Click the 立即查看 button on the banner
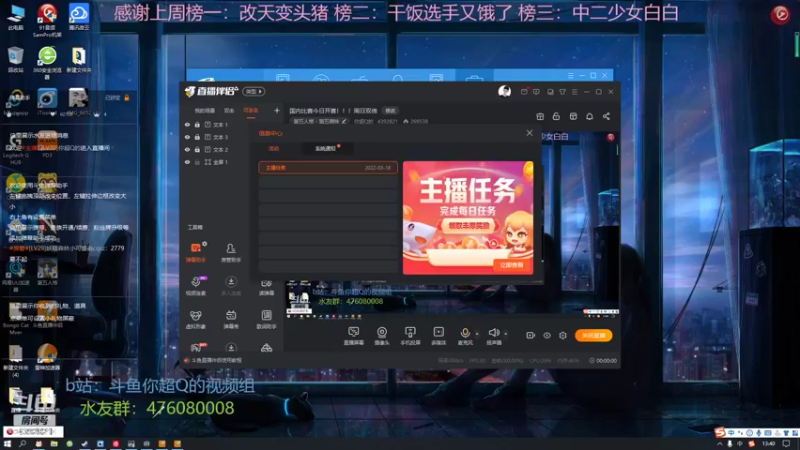 [x=512, y=265]
